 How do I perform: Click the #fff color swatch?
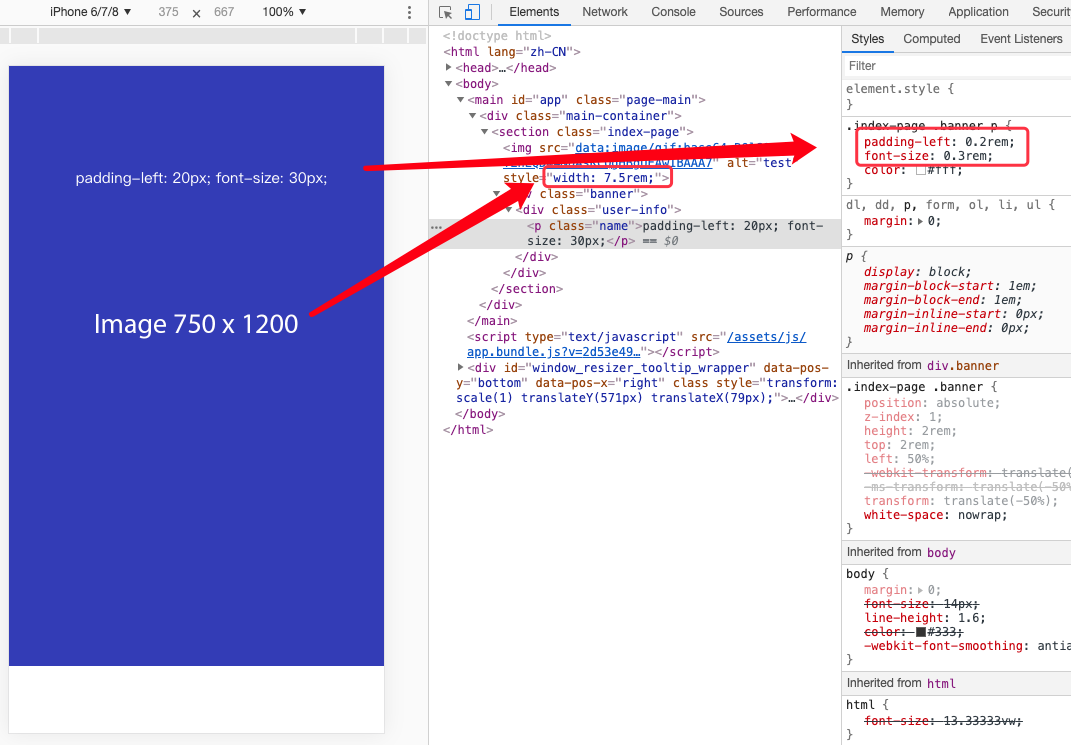tap(921, 170)
